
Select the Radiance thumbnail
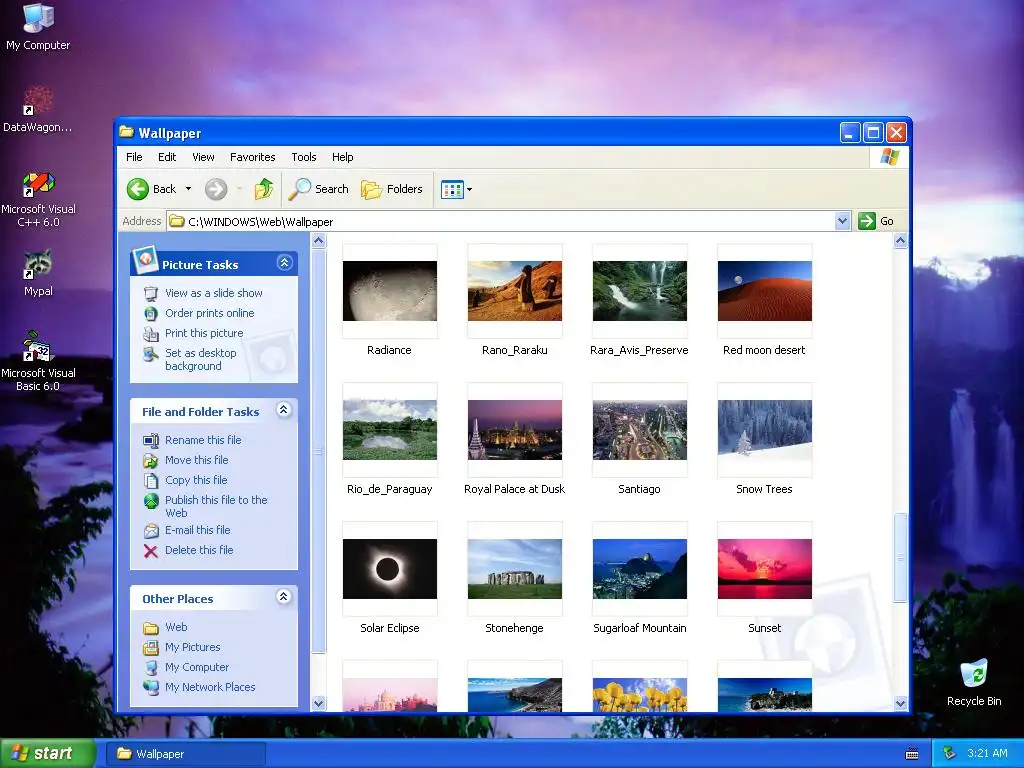[390, 291]
